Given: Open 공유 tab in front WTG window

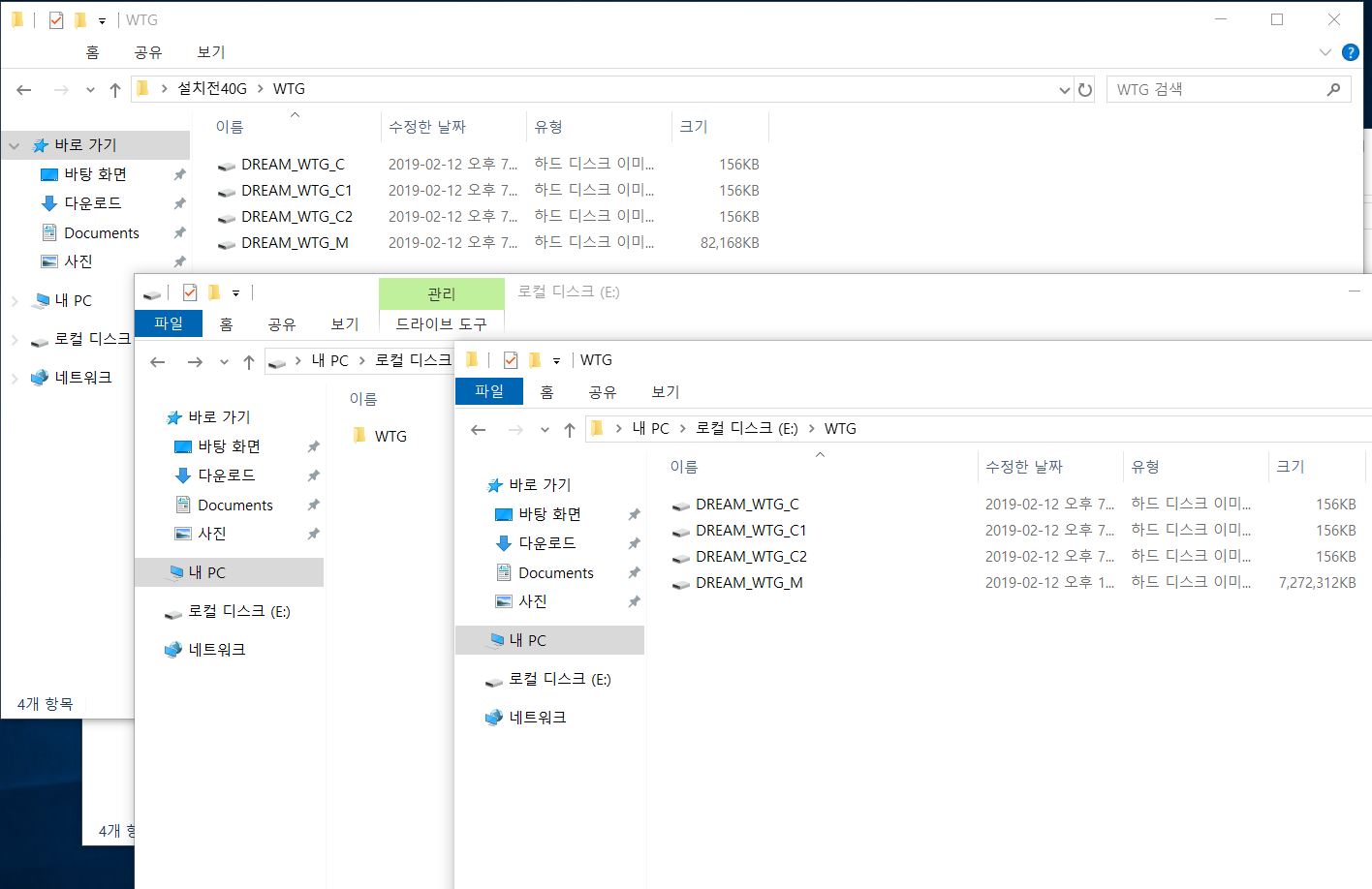Looking at the screenshot, I should 603,392.
